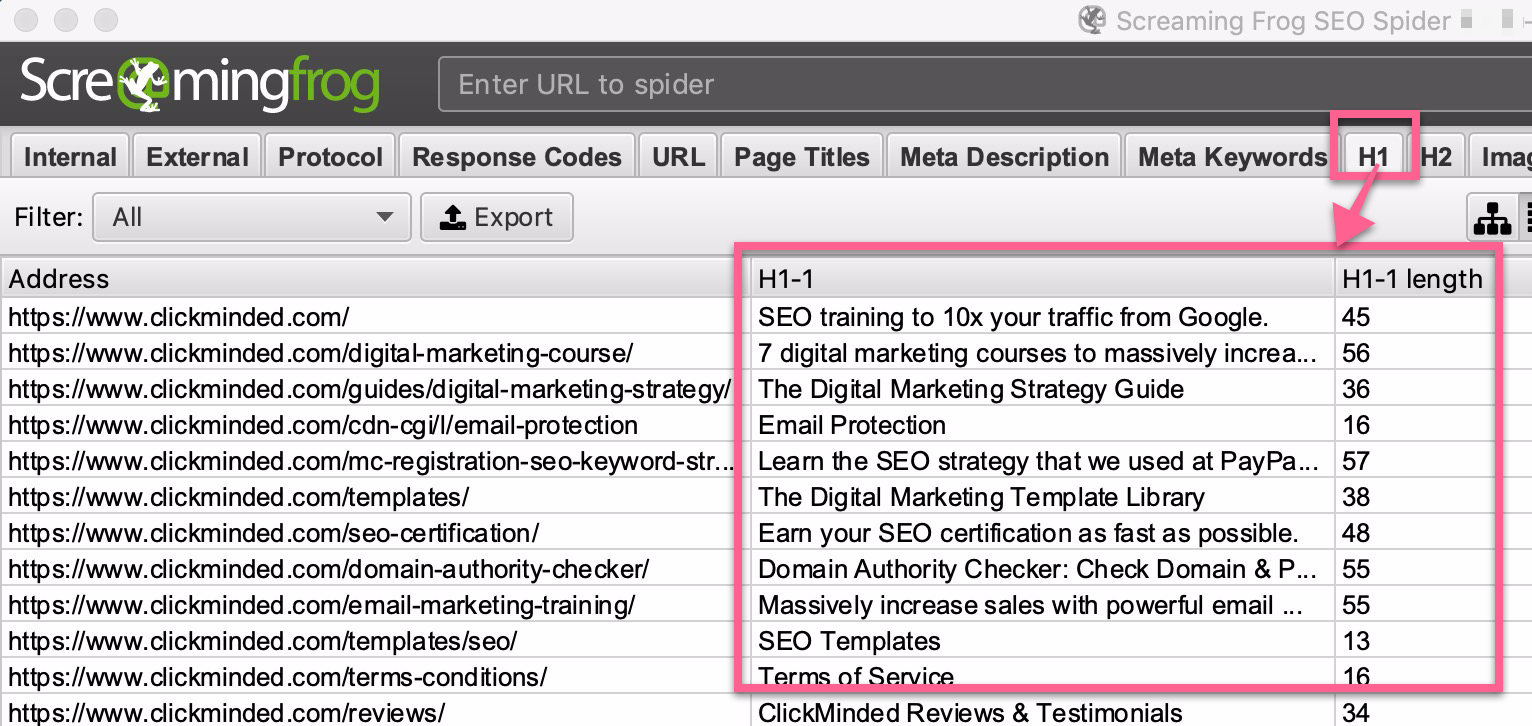
Task: Sort by the H1-1 length column header
Action: tap(1412, 279)
